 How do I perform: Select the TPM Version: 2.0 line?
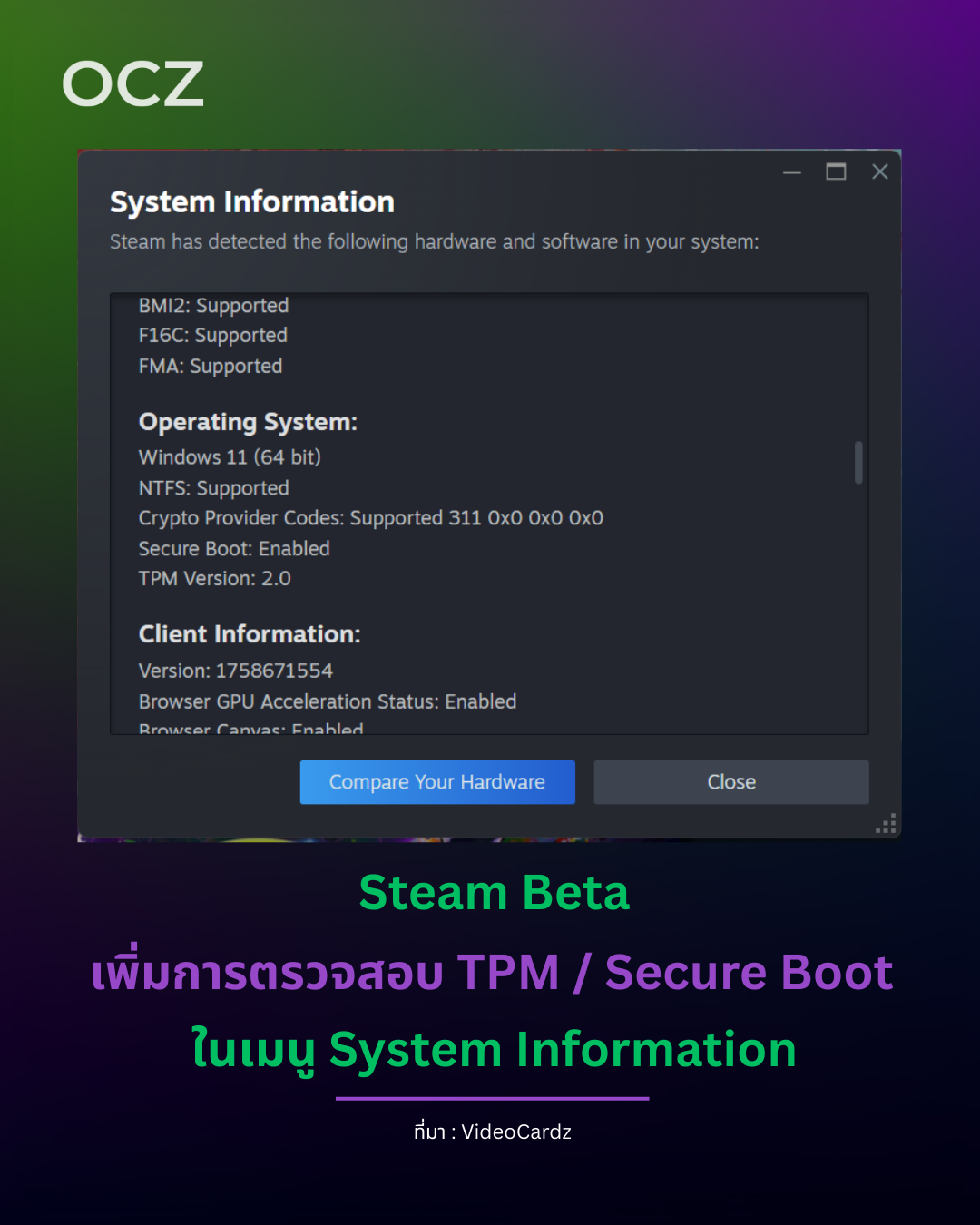pyautogui.click(x=215, y=579)
